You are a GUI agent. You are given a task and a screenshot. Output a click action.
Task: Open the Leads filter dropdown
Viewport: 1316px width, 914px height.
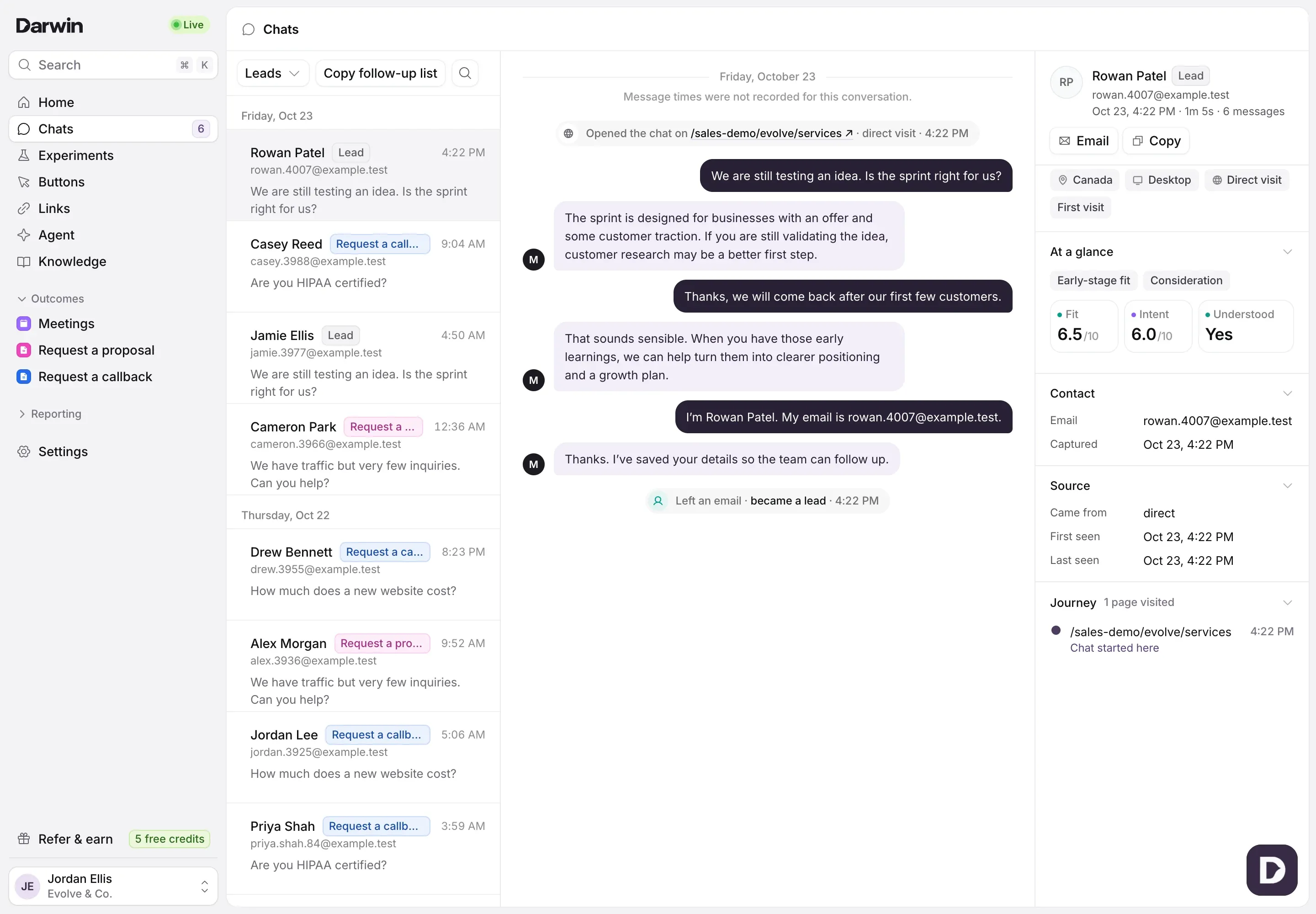click(x=273, y=73)
